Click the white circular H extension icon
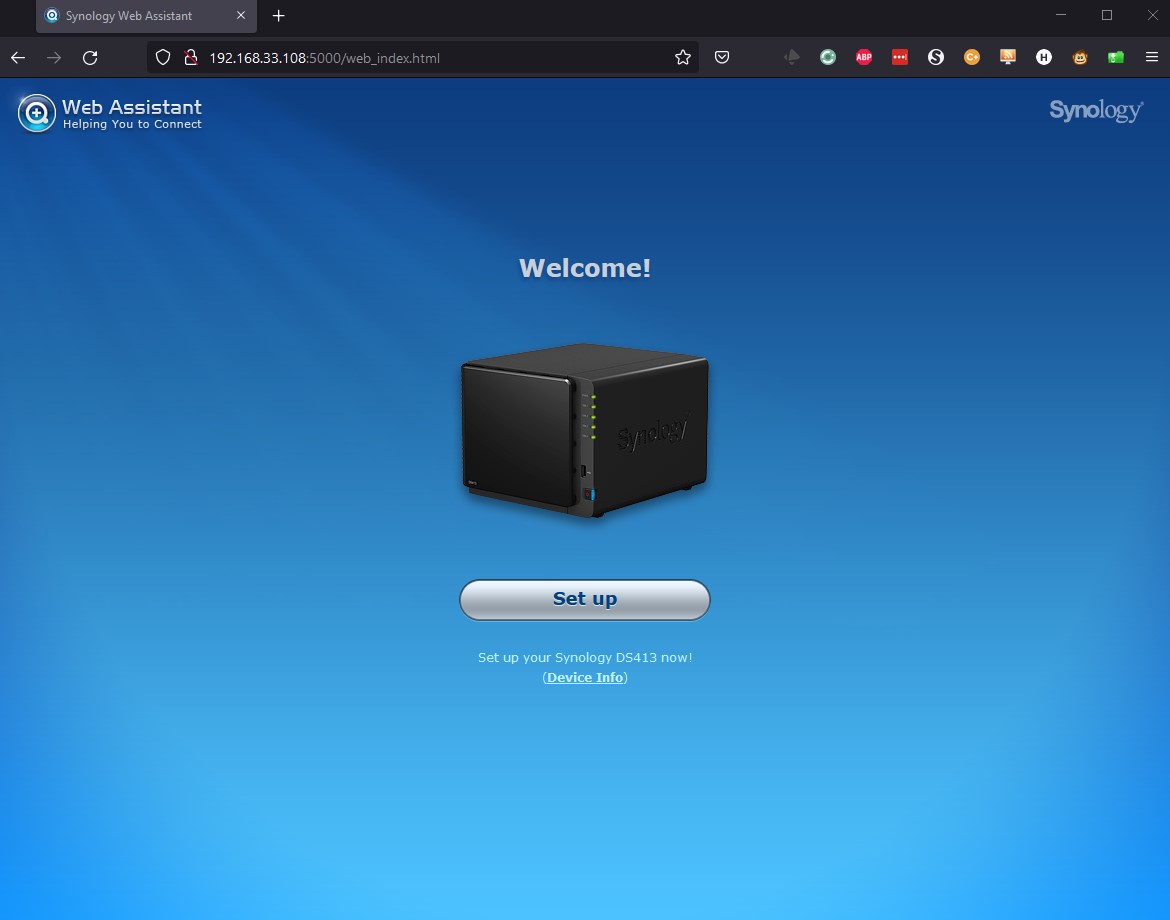This screenshot has width=1170, height=920. coord(1044,58)
